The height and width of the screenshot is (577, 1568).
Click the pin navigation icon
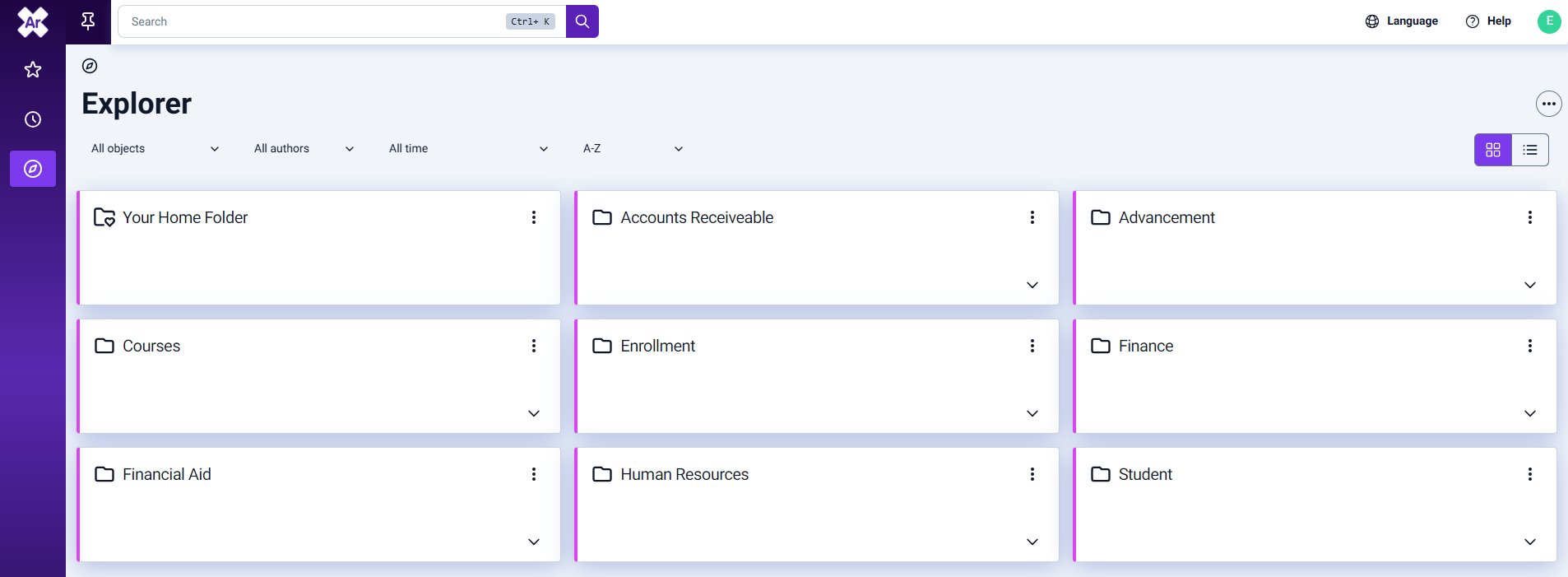[88, 21]
